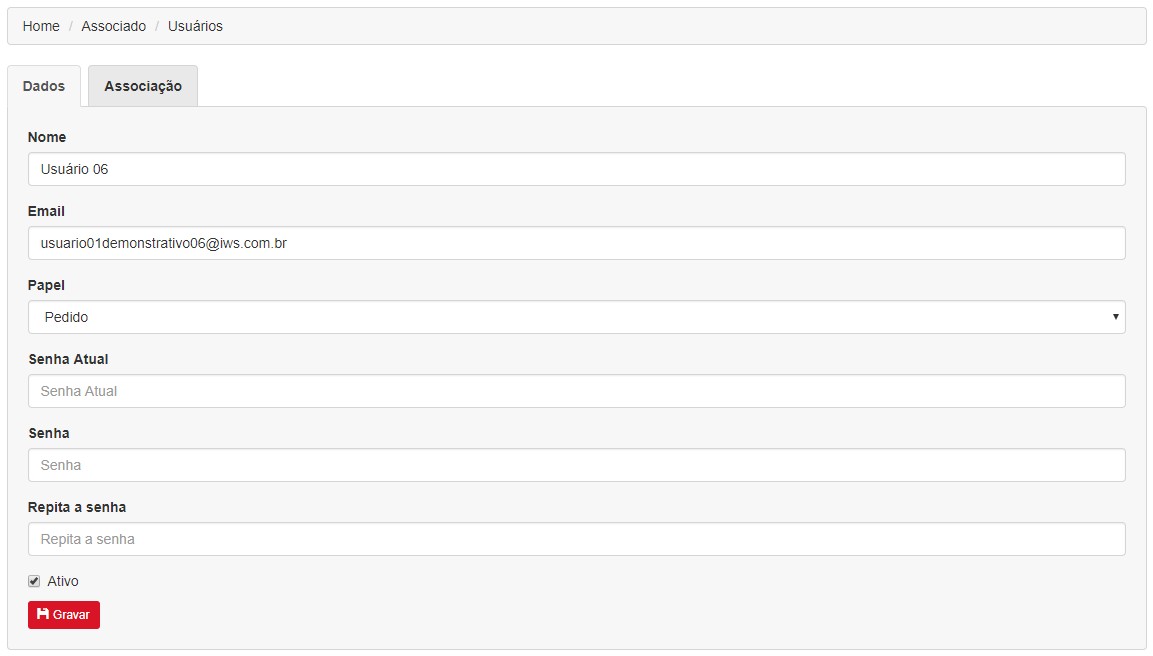Click the Usuários breadcrumb item
Screen dimensions: 1153x656
point(195,26)
